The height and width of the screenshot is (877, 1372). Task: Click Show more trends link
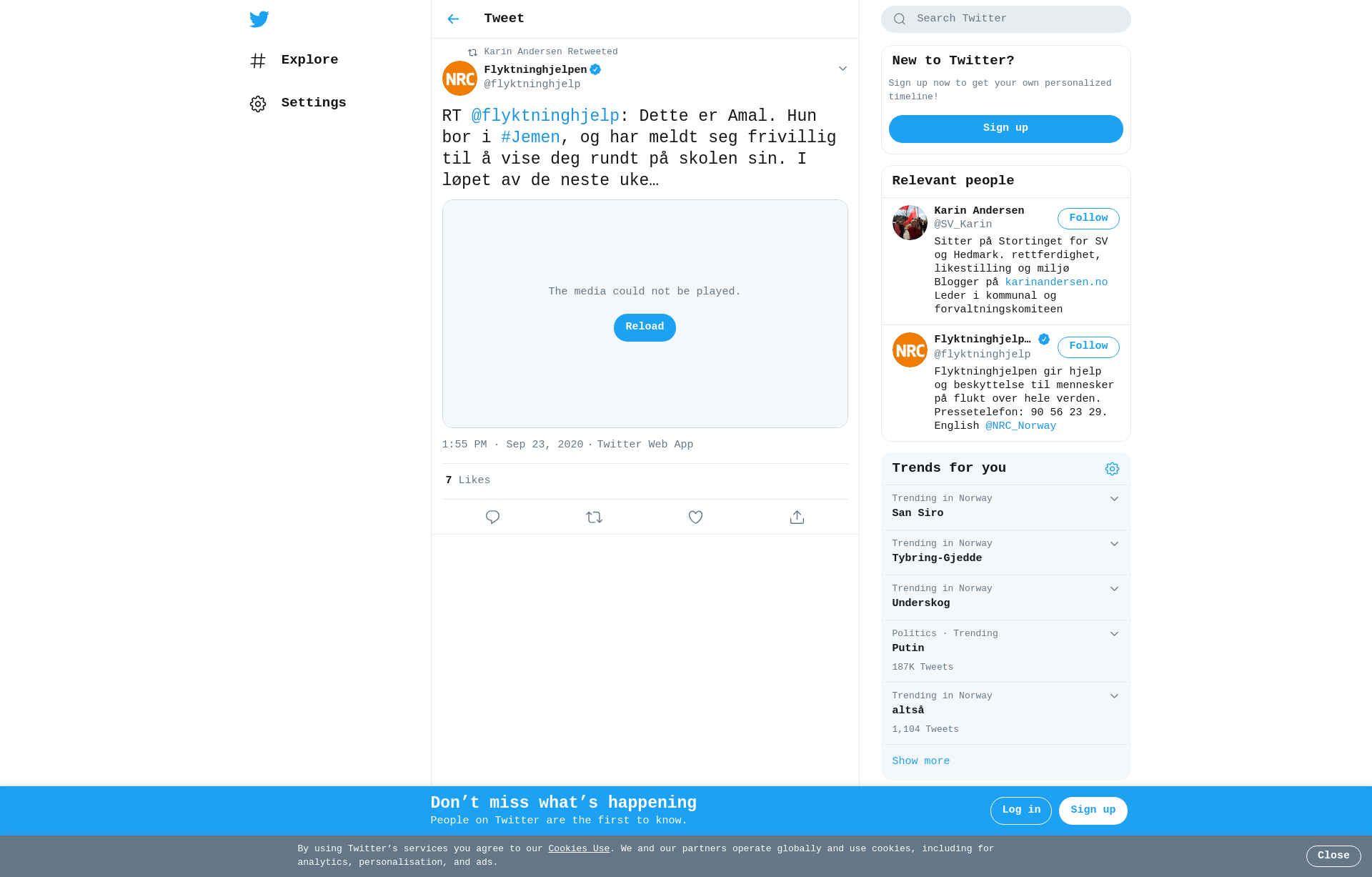[x=920, y=761]
